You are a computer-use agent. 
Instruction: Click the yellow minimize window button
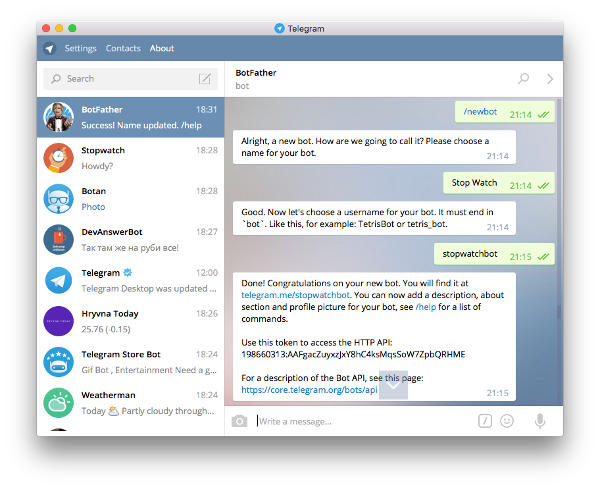59,28
